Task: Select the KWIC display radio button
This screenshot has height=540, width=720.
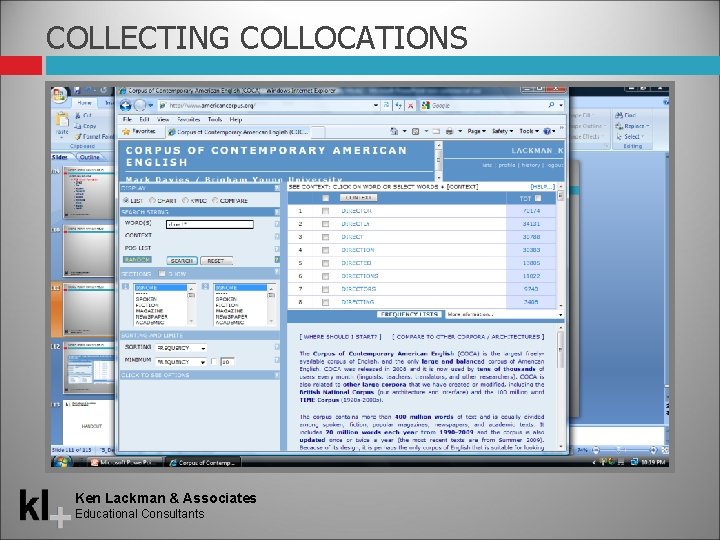Action: [185, 201]
